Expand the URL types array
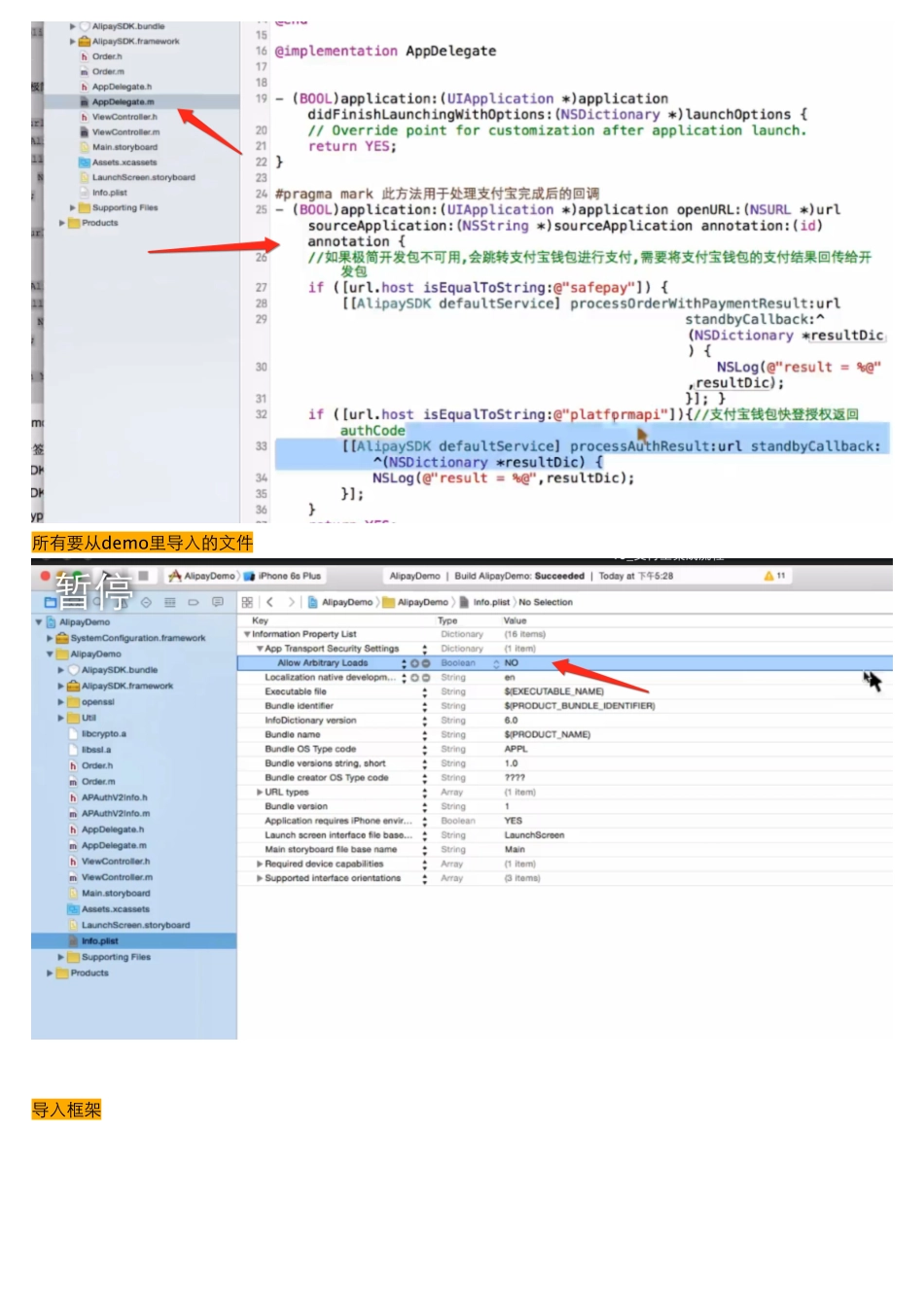The image size is (924, 1308). (x=260, y=793)
